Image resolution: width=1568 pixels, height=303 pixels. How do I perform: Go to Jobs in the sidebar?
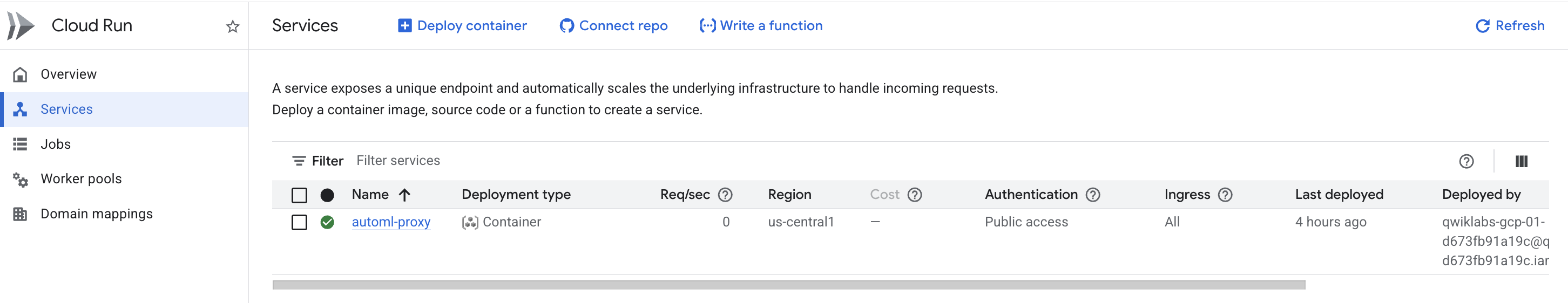56,144
